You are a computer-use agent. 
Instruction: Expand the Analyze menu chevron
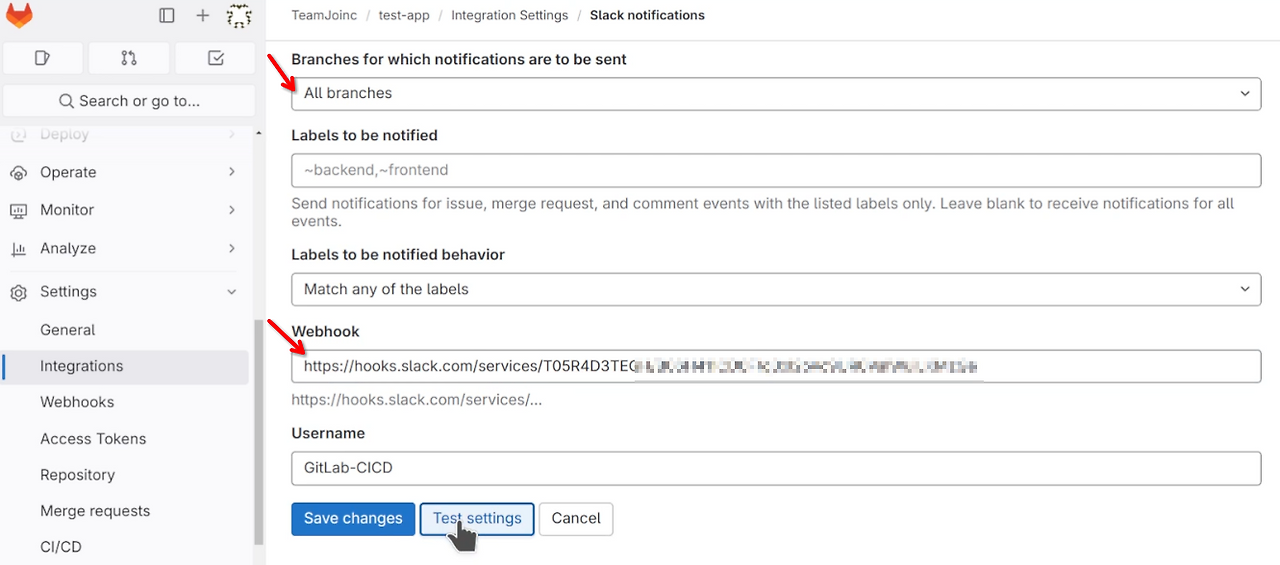(232, 248)
